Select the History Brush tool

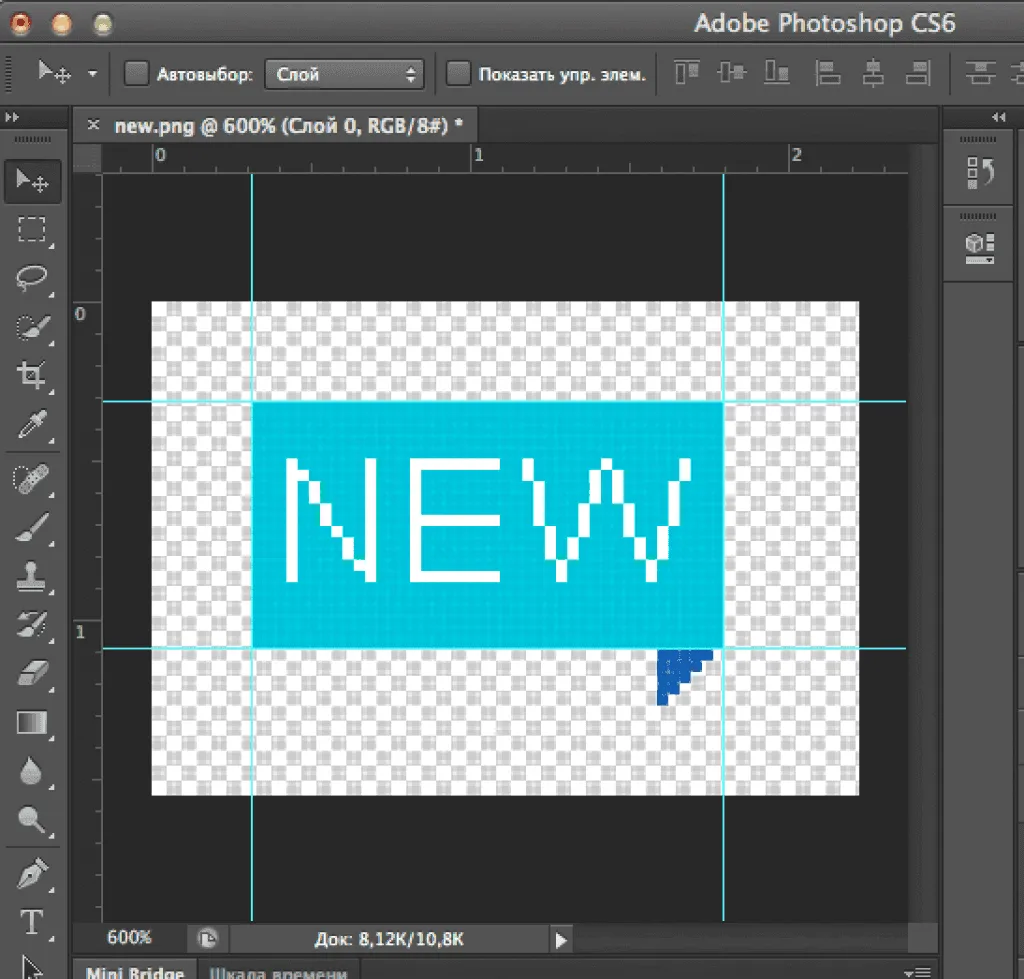(33, 624)
